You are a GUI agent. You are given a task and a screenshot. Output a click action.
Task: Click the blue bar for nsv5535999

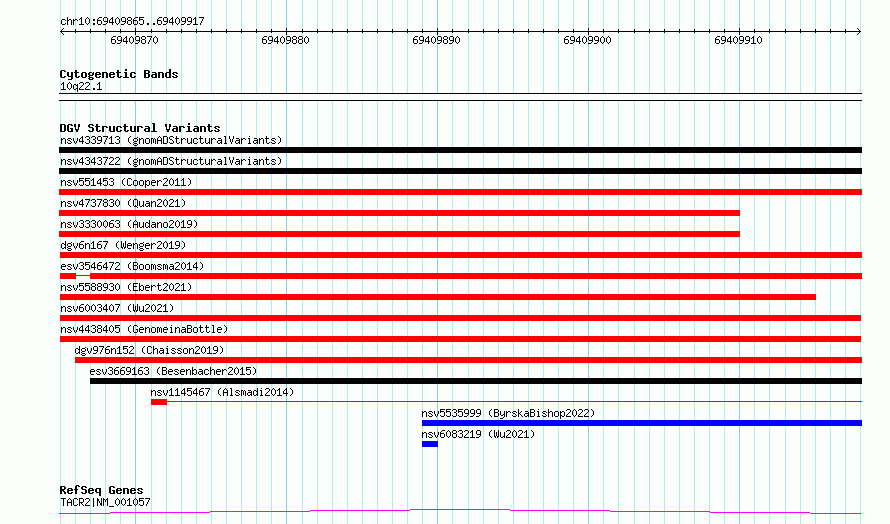tap(642, 423)
